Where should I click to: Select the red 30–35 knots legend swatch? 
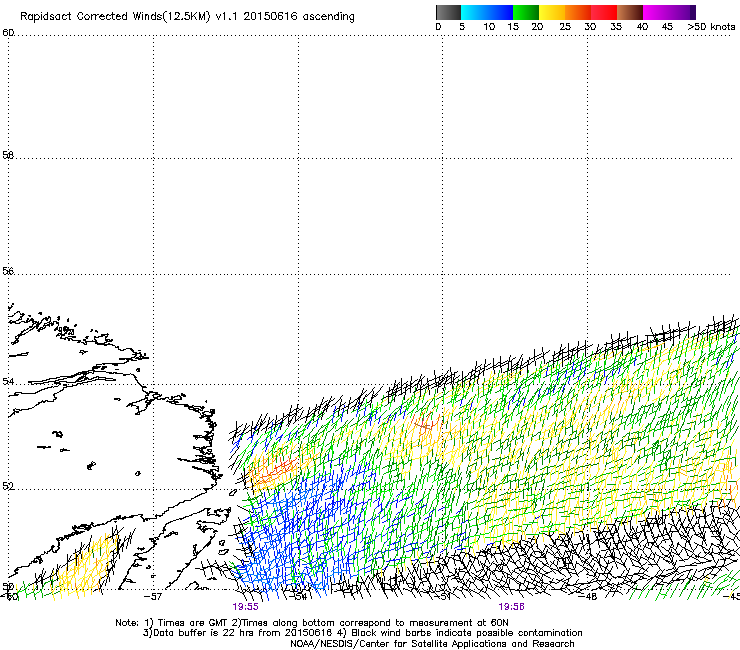tap(604, 12)
